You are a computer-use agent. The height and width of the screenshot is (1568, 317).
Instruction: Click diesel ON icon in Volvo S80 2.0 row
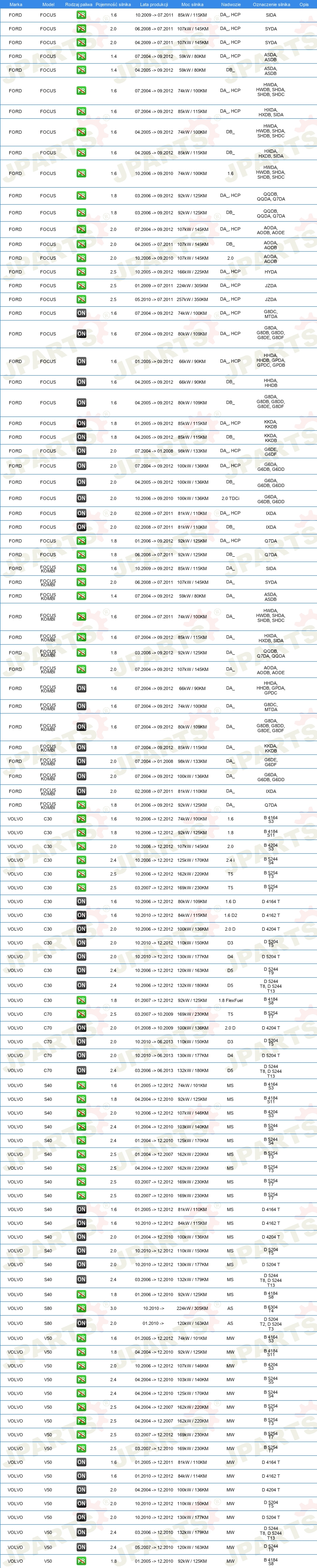[81, 1323]
